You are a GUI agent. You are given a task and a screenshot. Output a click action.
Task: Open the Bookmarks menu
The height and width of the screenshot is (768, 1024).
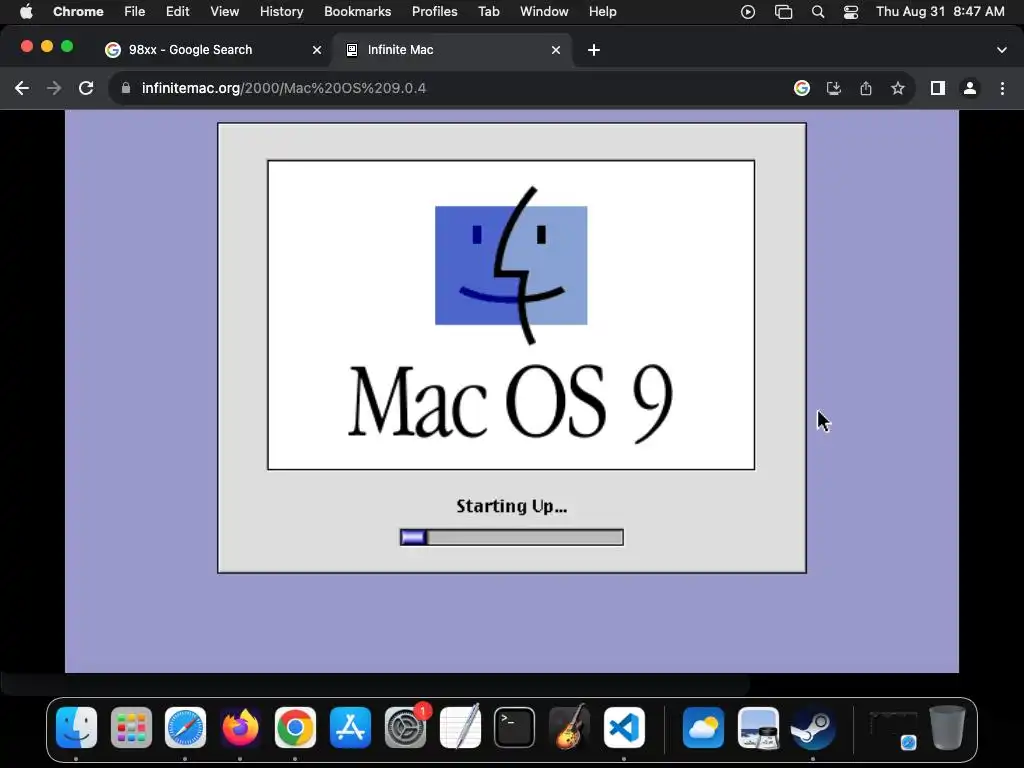point(357,12)
